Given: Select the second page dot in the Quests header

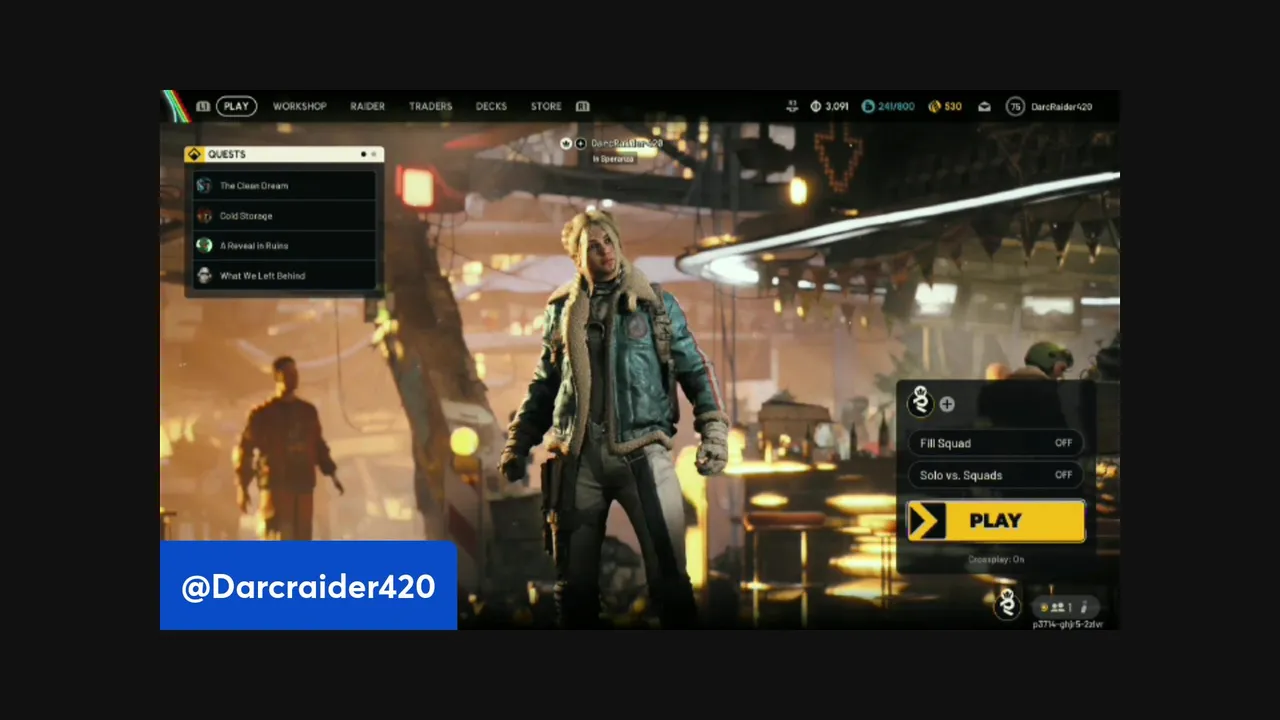Looking at the screenshot, I should [374, 154].
